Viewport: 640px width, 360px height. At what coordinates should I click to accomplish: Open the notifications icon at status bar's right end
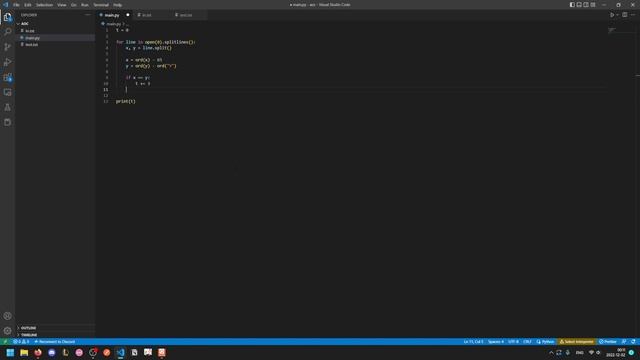633,342
